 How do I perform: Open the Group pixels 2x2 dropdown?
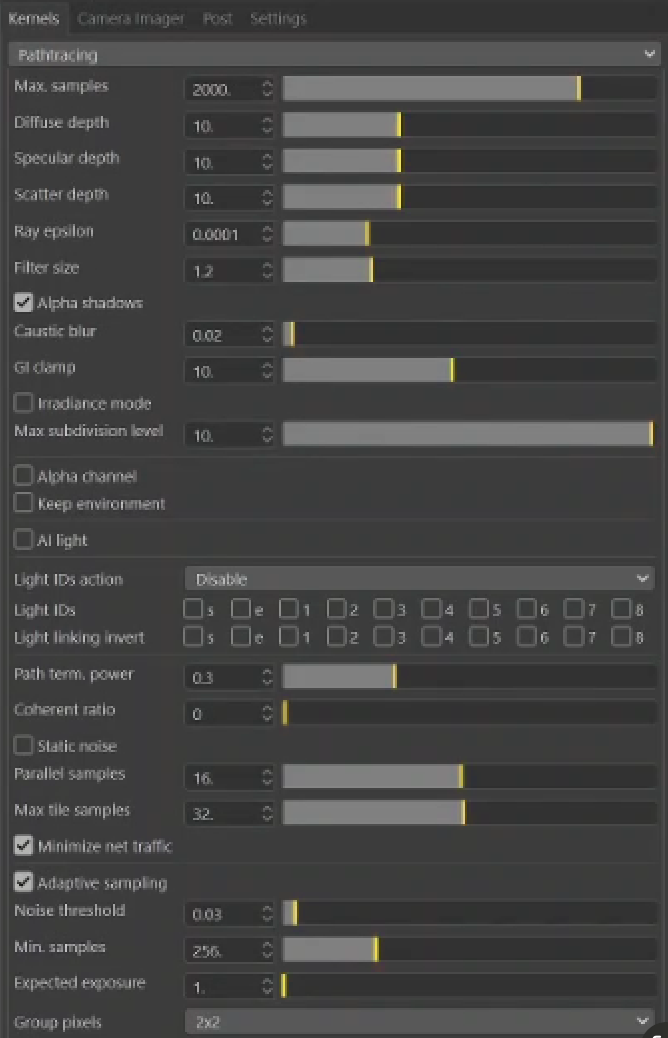pos(419,1022)
